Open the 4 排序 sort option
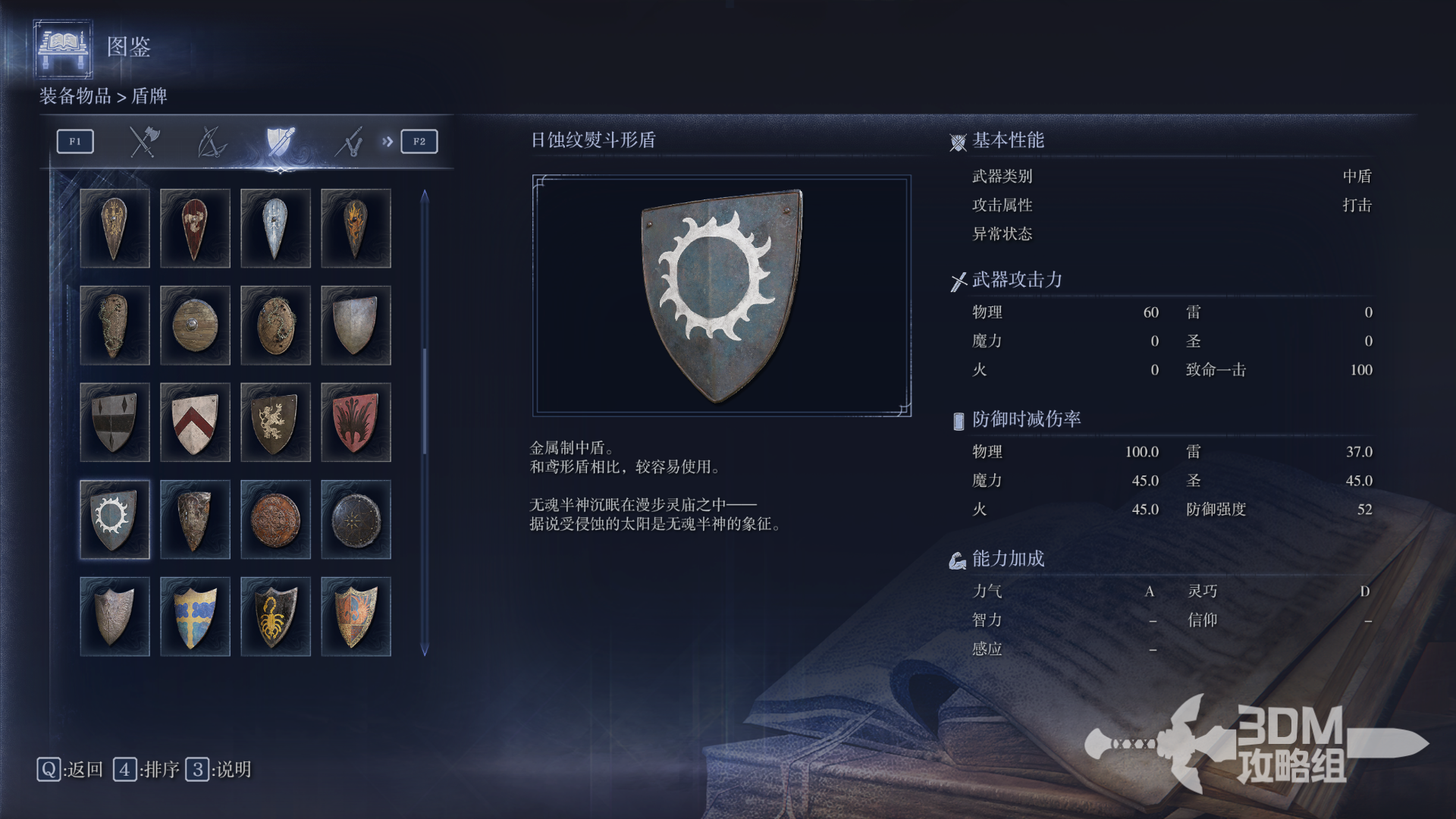This screenshot has width=1456, height=819. click(x=146, y=770)
